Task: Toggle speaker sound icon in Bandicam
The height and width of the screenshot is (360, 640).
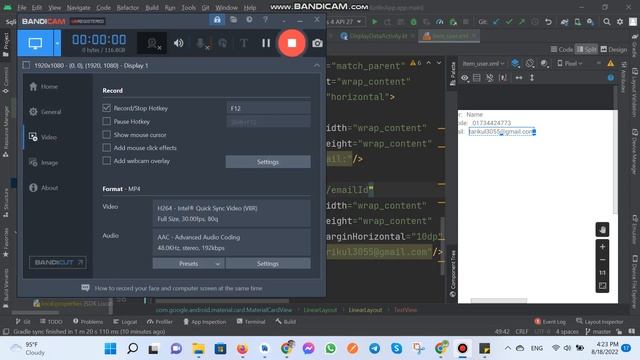Action: pyautogui.click(x=178, y=43)
